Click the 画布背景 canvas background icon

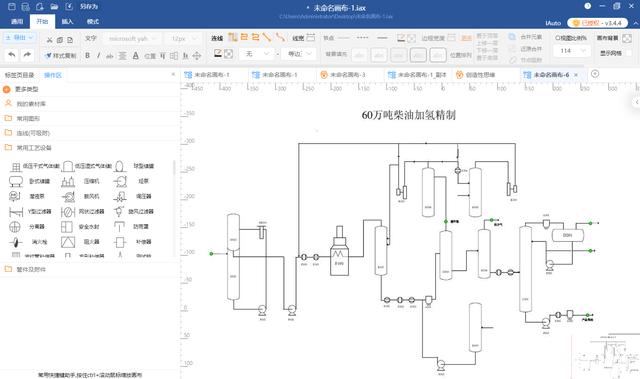click(x=627, y=38)
